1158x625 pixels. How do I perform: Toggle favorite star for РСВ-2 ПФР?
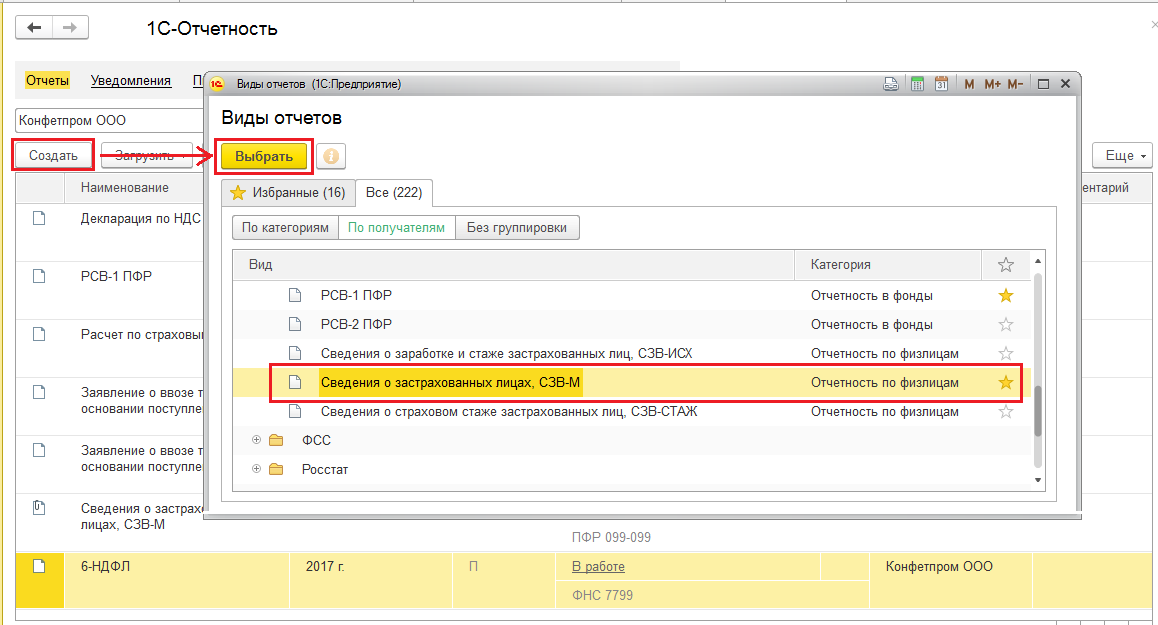[x=1006, y=324]
